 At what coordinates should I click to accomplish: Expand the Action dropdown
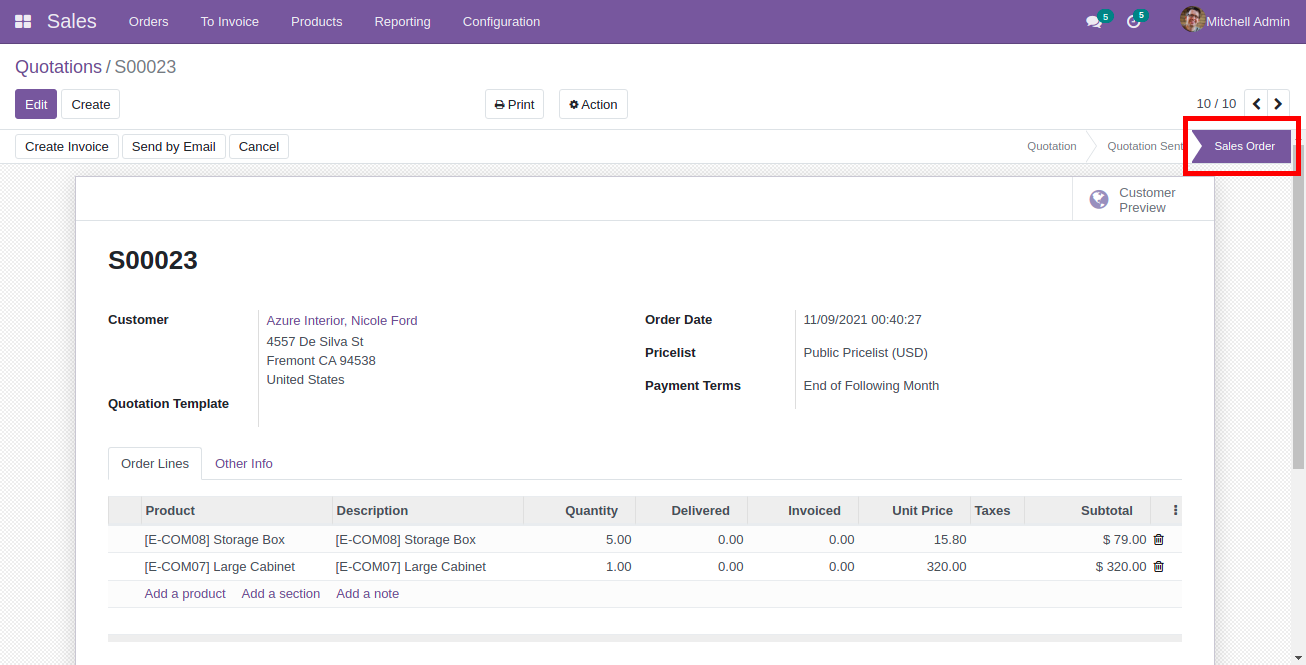coord(593,105)
